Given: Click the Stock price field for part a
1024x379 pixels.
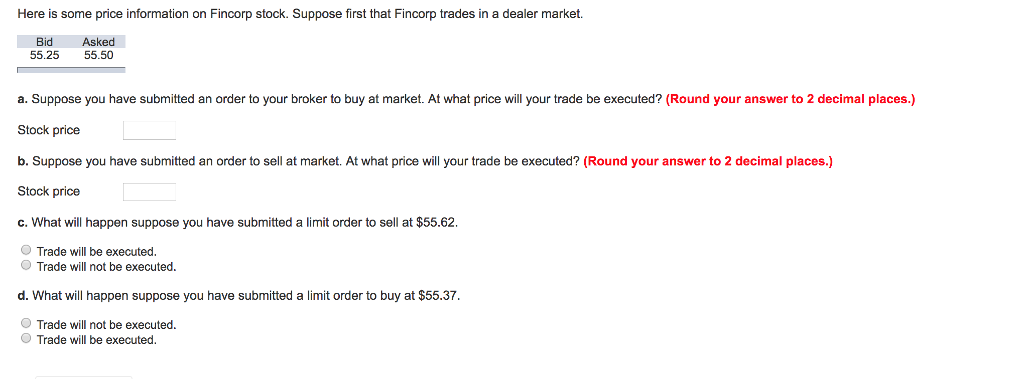Looking at the screenshot, I should click(150, 131).
